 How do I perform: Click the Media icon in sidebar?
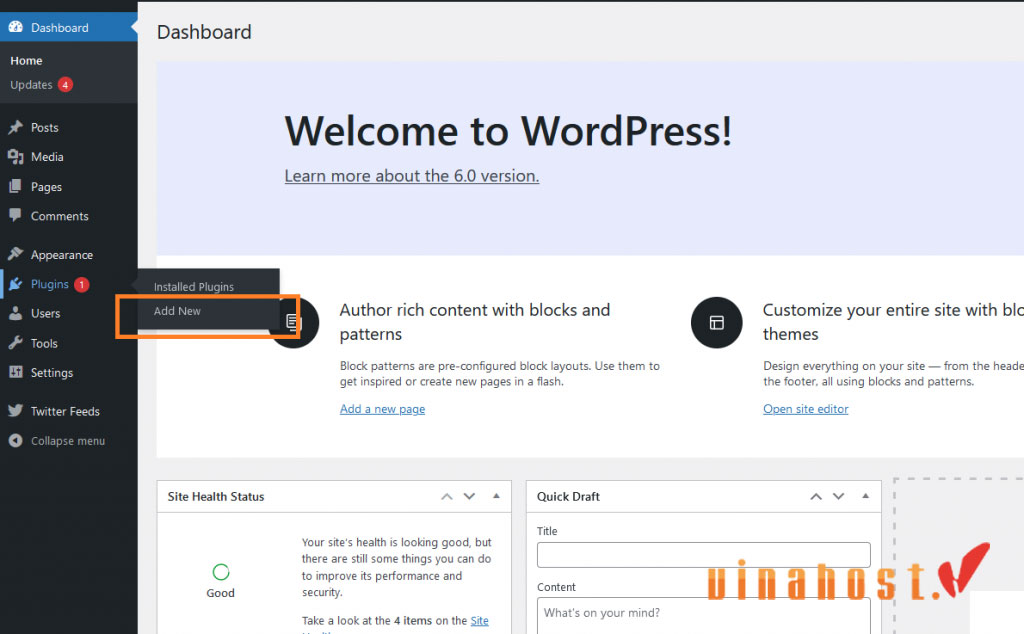click(x=16, y=157)
